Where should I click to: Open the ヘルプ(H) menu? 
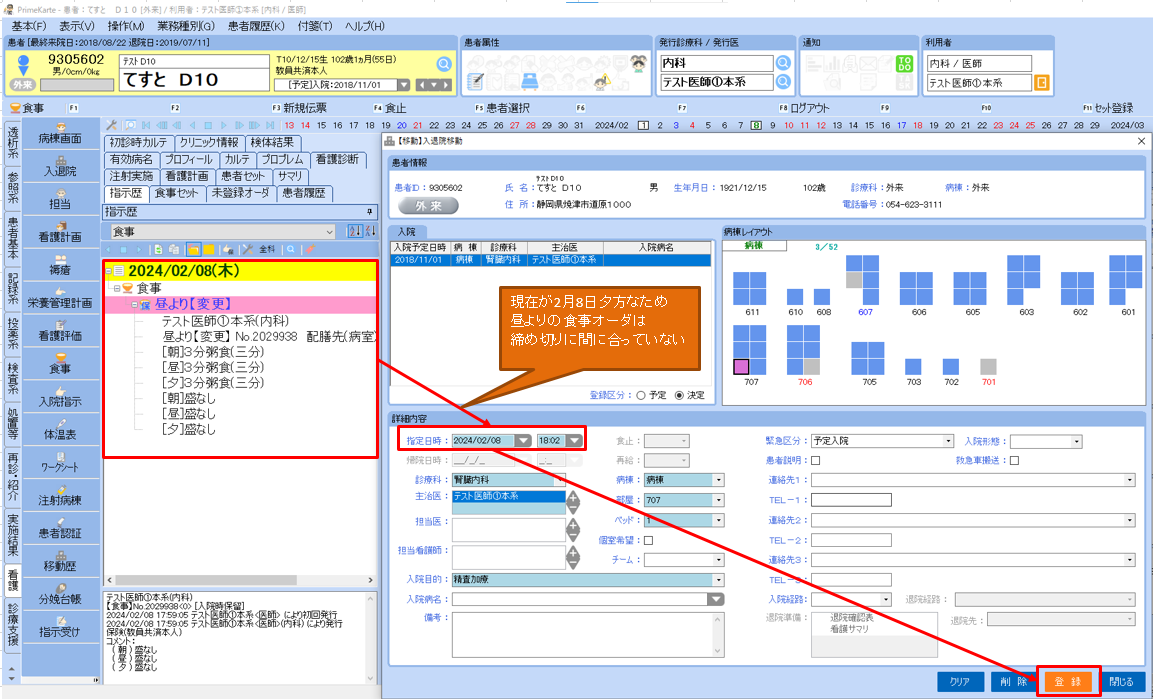click(x=365, y=26)
